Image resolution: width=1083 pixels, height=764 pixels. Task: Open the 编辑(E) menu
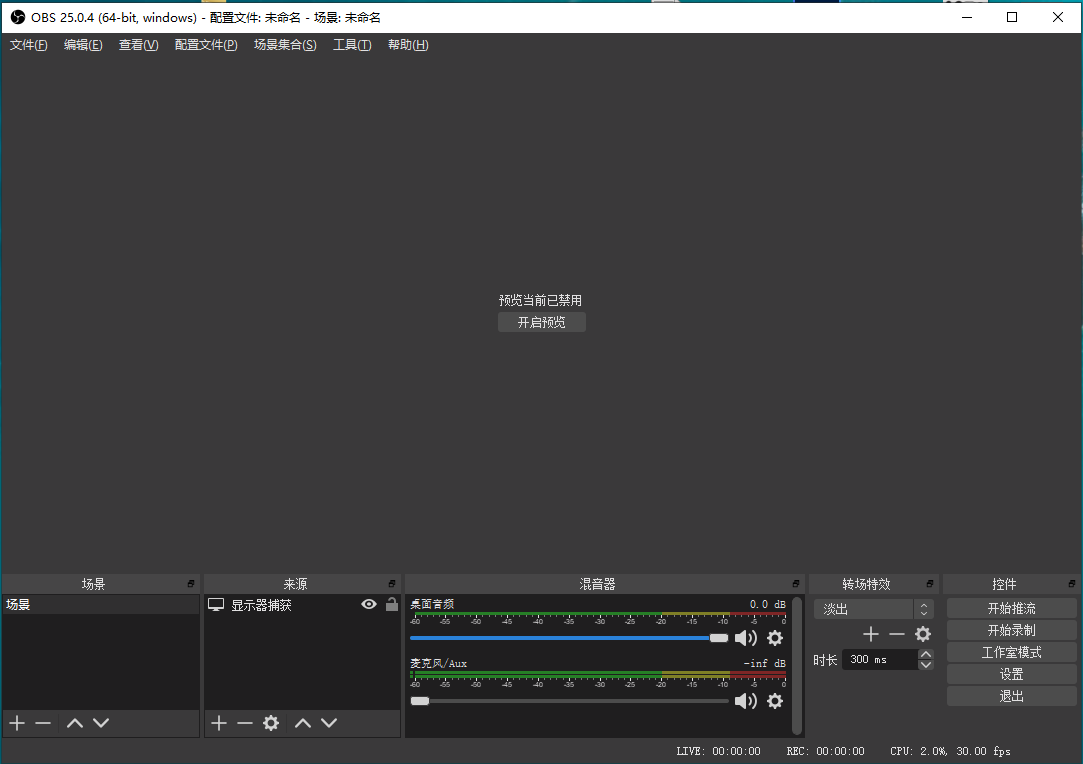coord(83,45)
